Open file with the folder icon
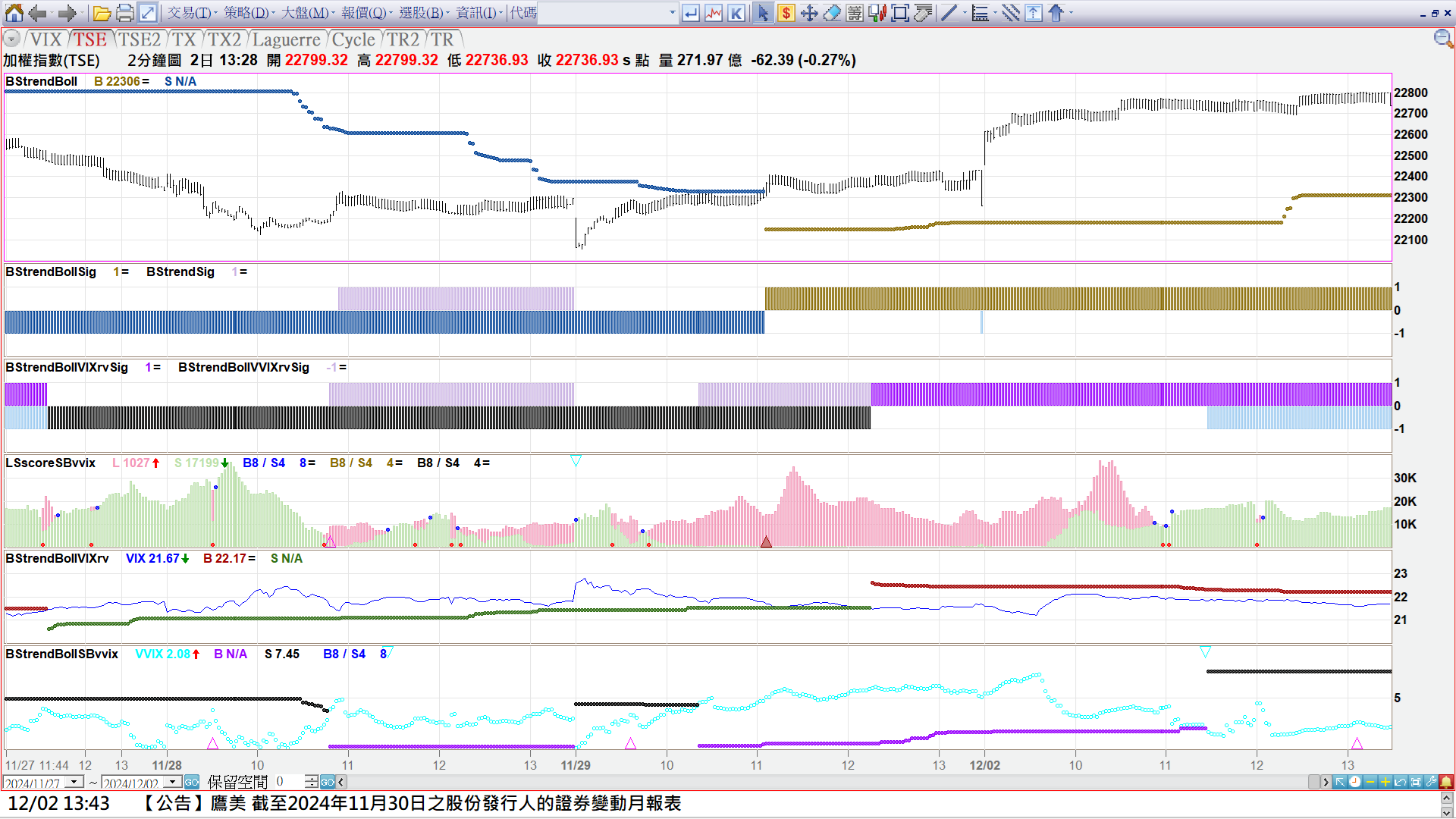This screenshot has height=819, width=1456. [102, 13]
